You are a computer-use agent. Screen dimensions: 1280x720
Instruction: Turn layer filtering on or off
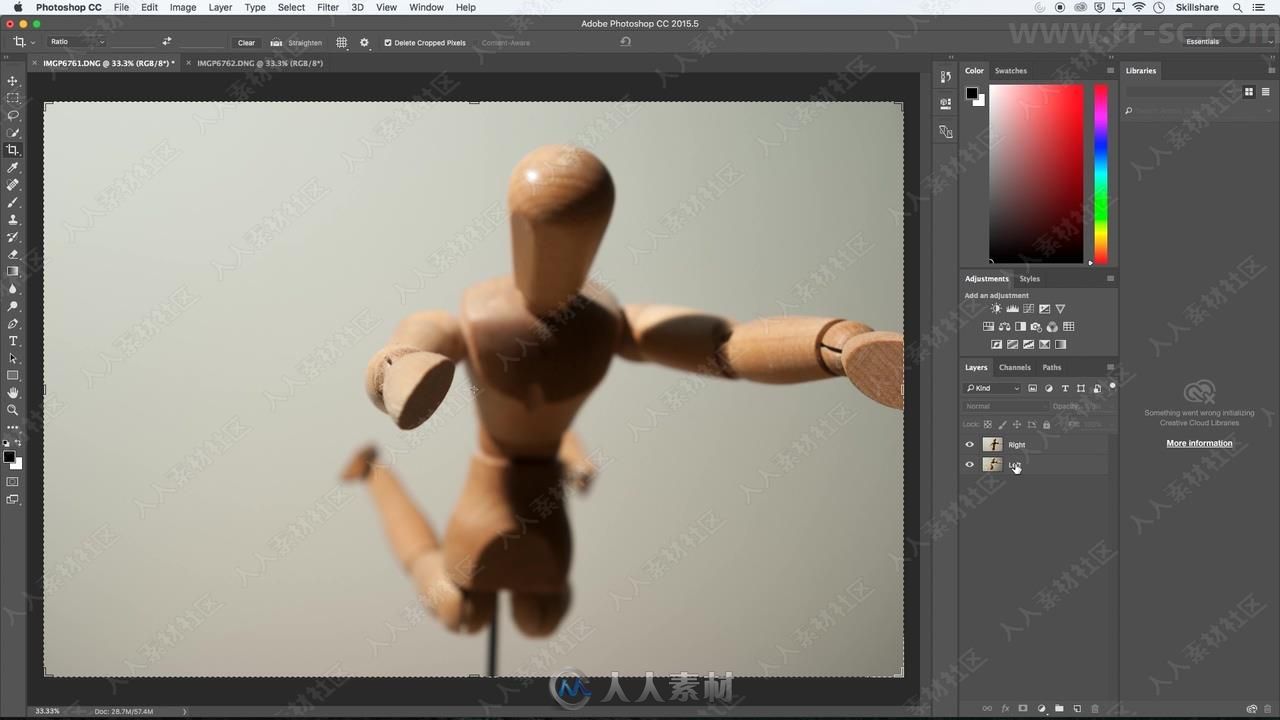(x=1112, y=386)
